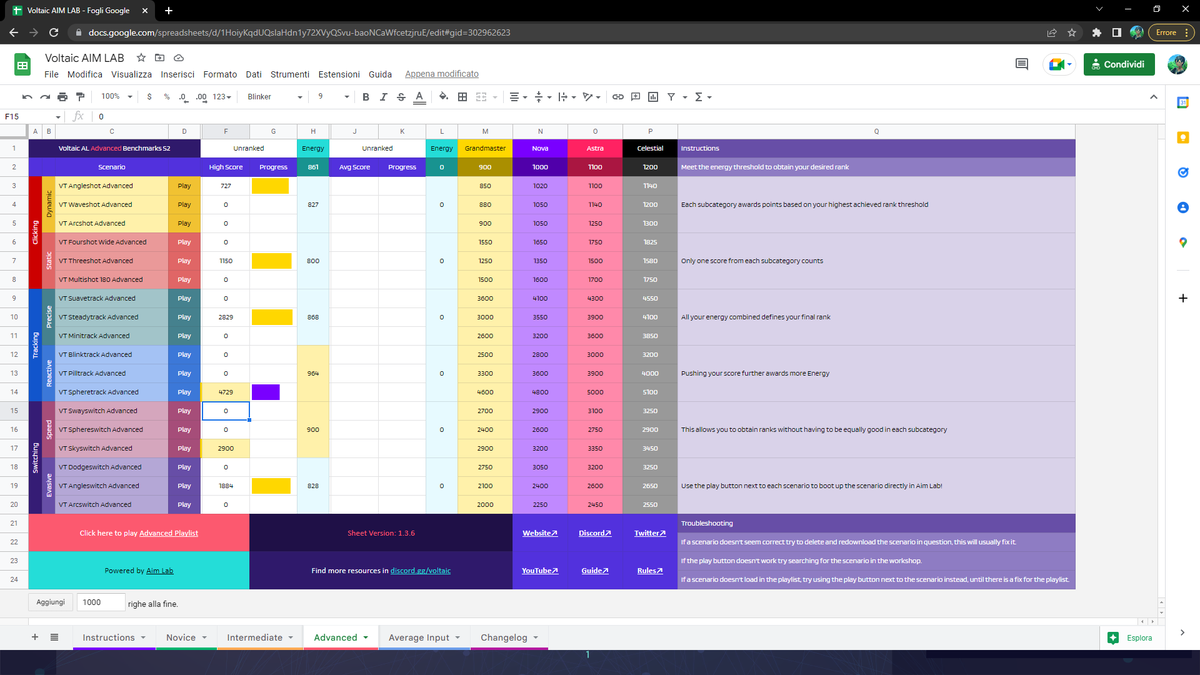Check cloud save status icon

tap(179, 58)
